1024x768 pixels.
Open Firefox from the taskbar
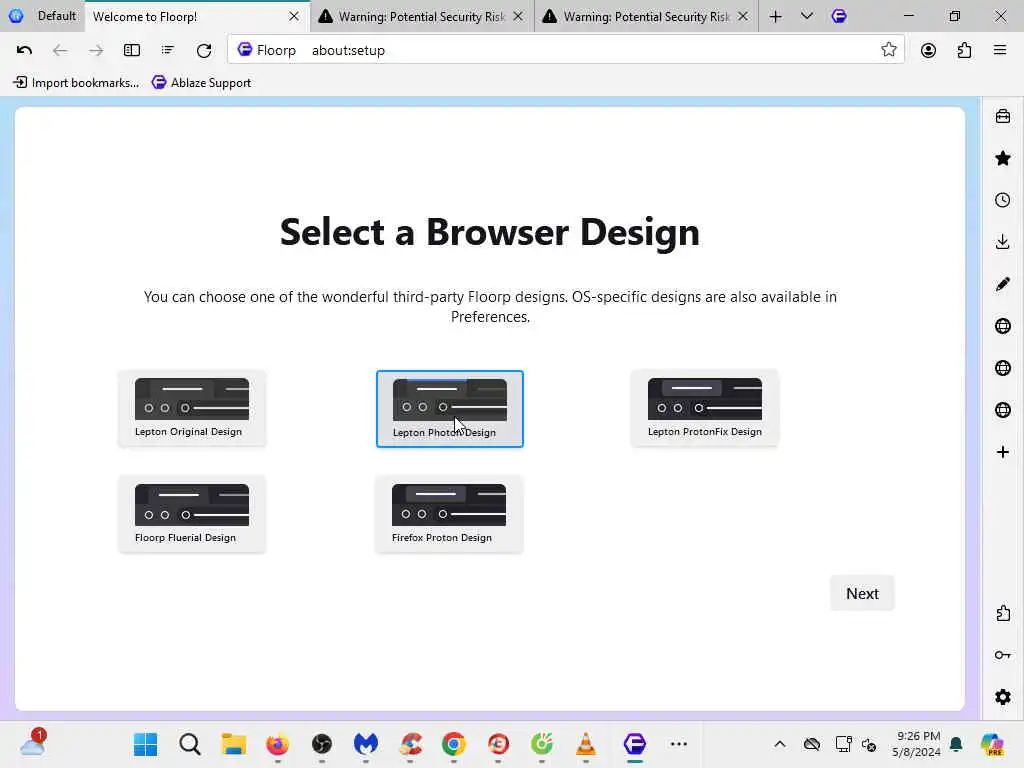pos(278,744)
